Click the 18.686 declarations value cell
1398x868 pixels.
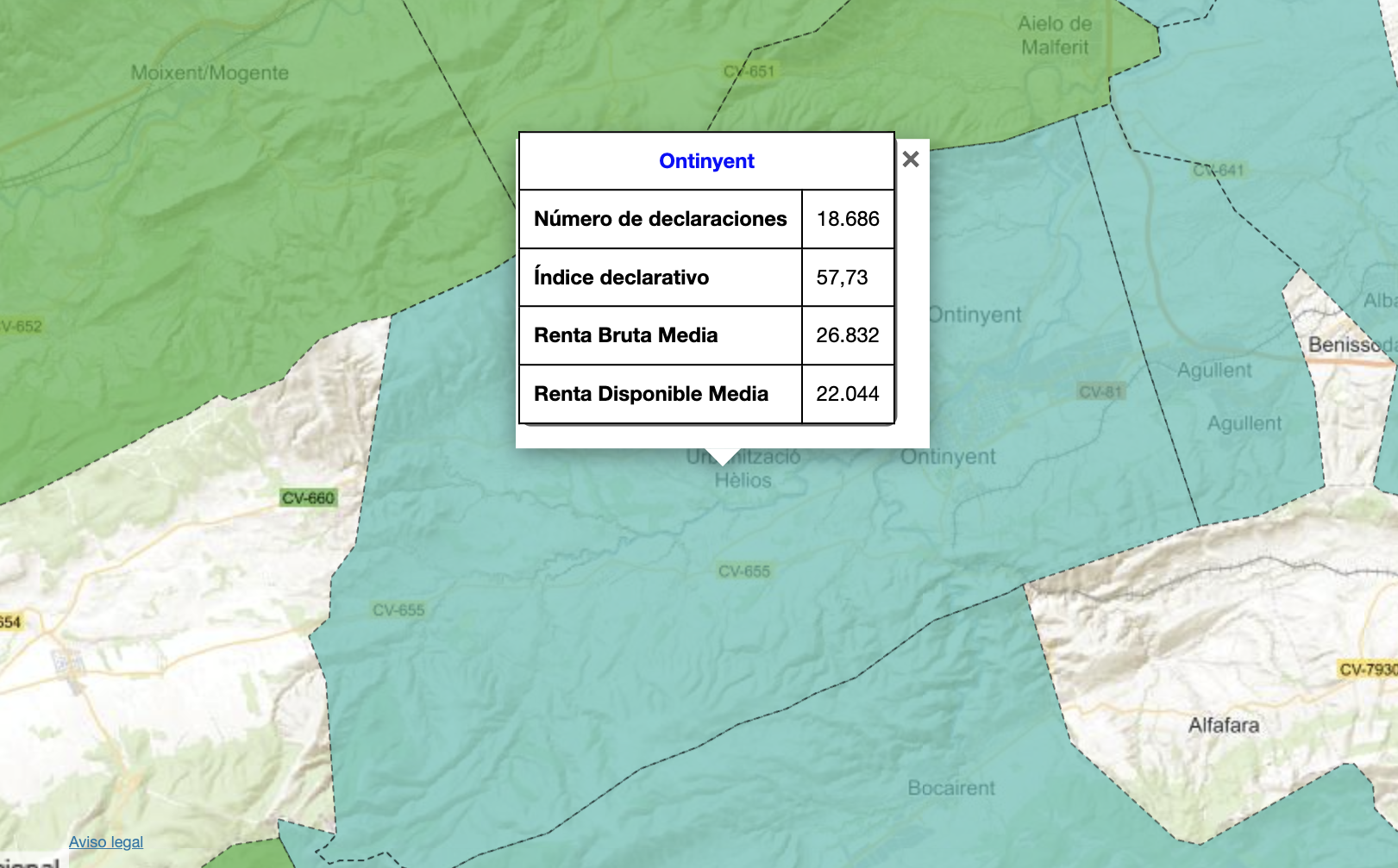tap(847, 219)
